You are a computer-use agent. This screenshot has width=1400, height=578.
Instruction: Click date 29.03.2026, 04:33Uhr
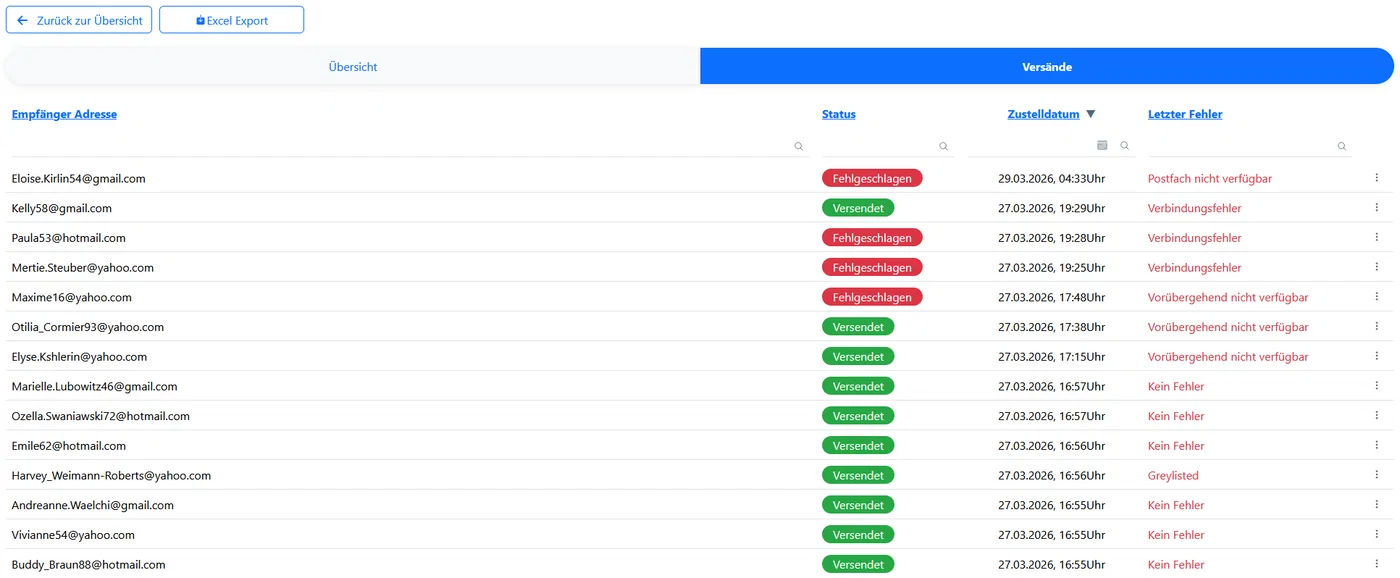click(x=1051, y=178)
